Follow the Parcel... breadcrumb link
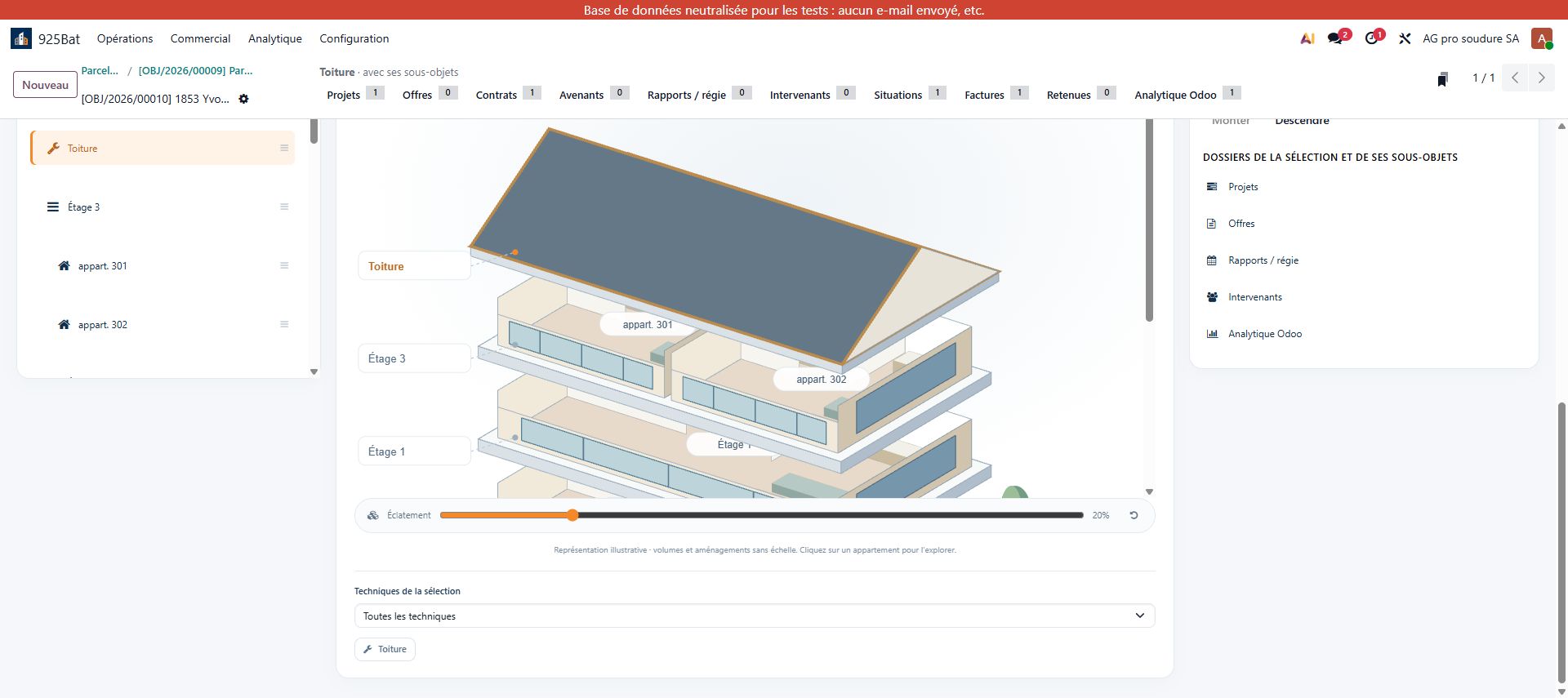This screenshot has height=698, width=1568. pyautogui.click(x=100, y=71)
